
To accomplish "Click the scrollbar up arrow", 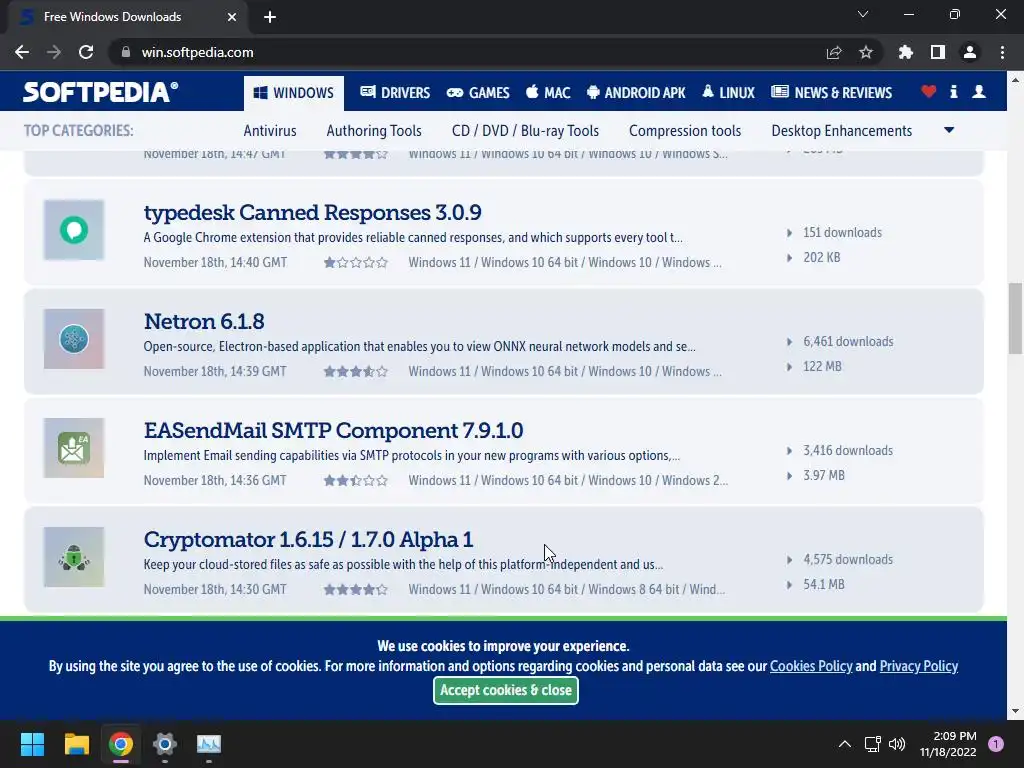I will point(1015,80).
